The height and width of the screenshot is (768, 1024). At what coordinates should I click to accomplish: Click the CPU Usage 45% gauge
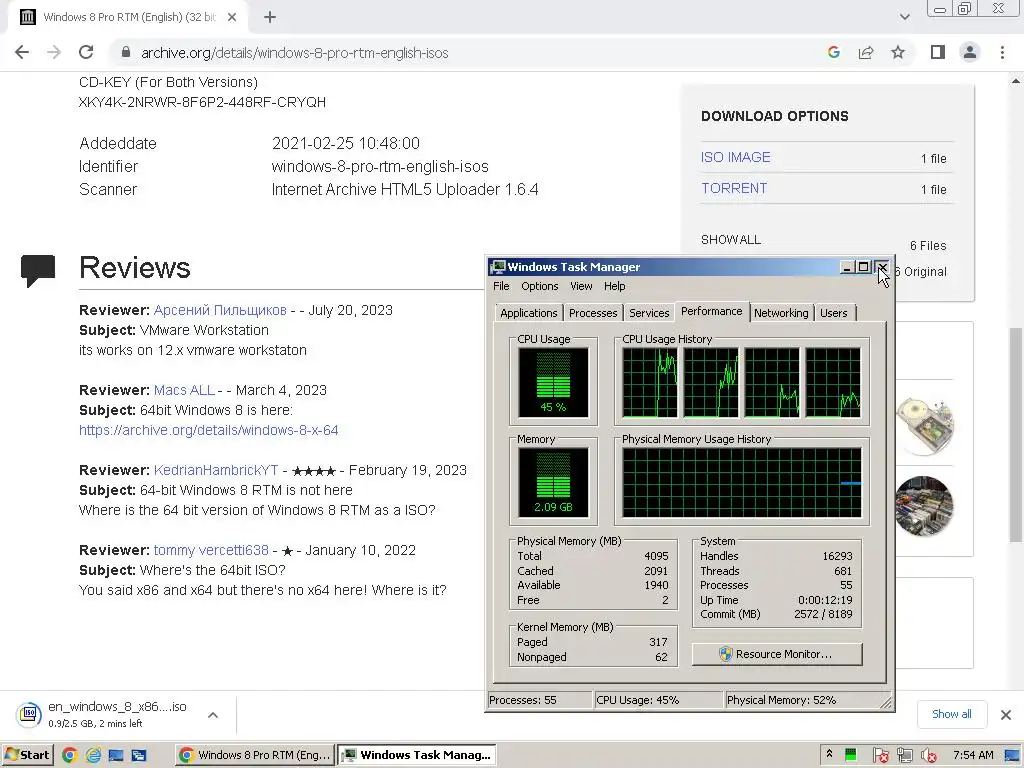(553, 382)
